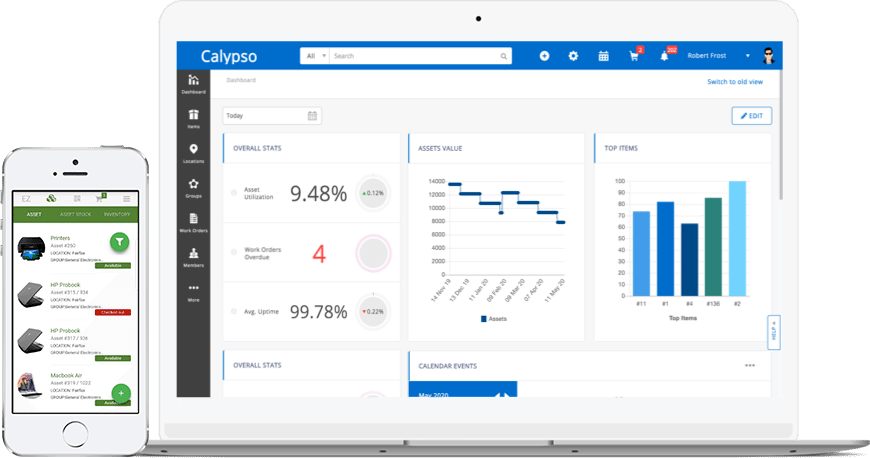Open the Today date range selector
The image size is (870, 458).
[x=272, y=115]
